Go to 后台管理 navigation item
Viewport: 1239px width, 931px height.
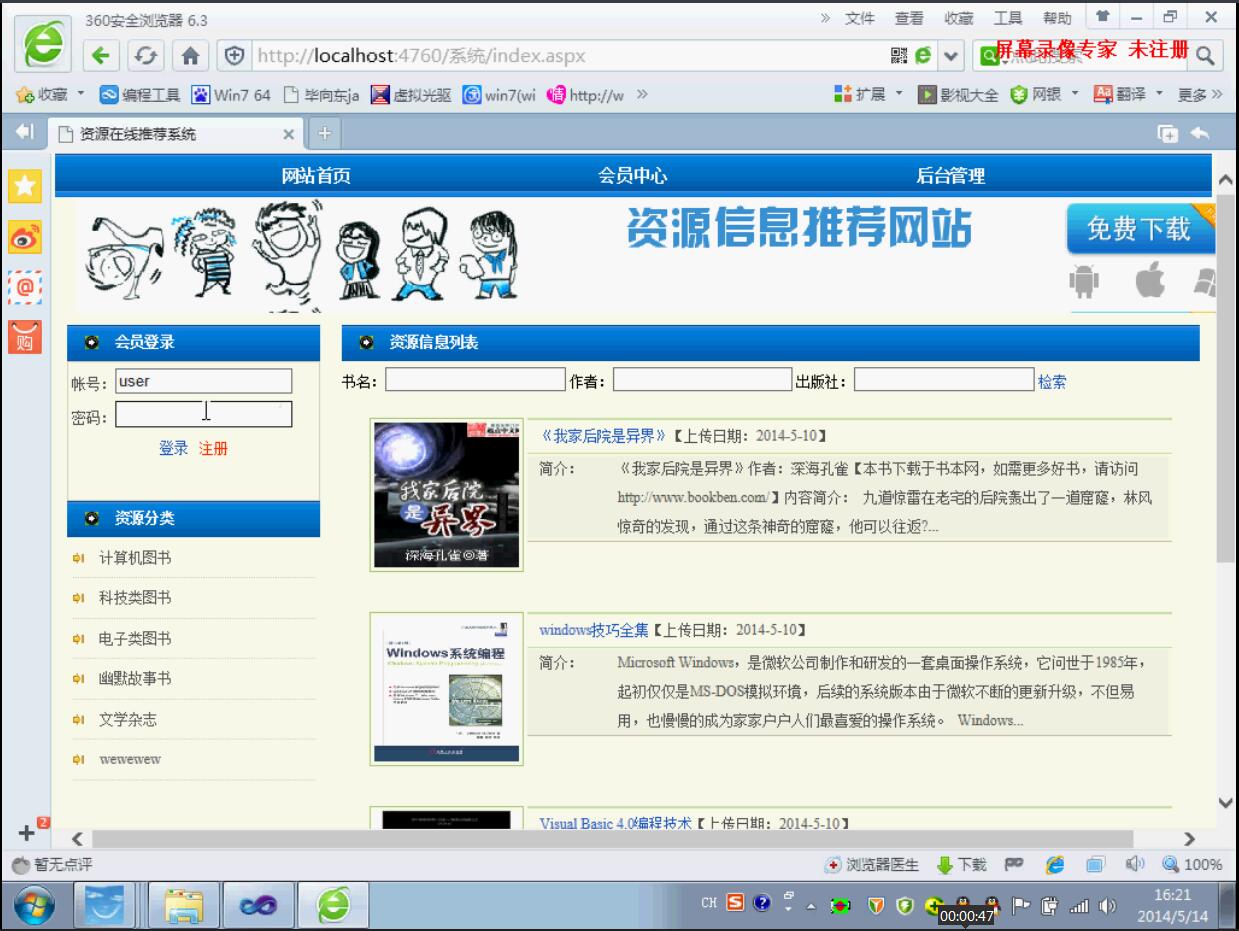pos(951,176)
